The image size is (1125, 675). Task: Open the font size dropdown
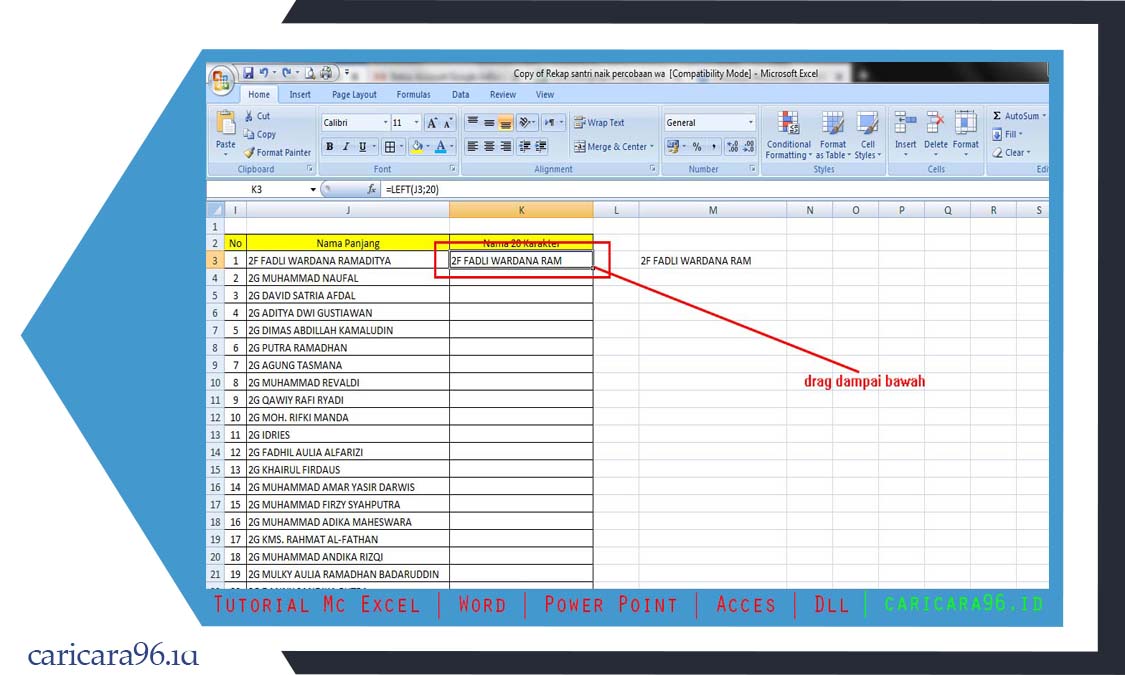pyautogui.click(x=416, y=123)
